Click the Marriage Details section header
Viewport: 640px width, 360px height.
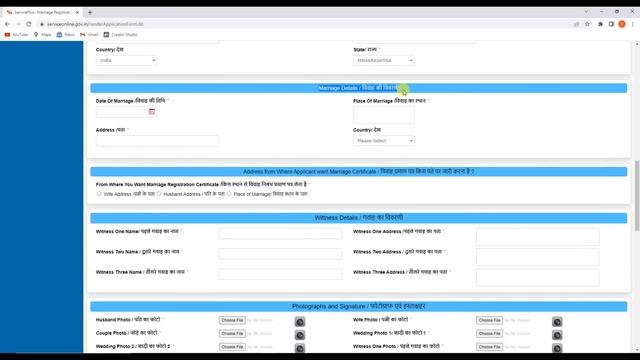click(359, 88)
